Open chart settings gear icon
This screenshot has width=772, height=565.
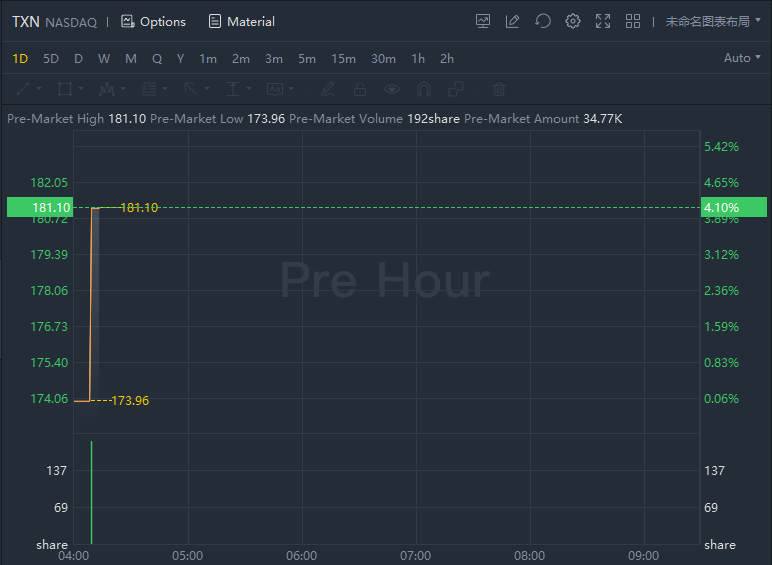(573, 21)
